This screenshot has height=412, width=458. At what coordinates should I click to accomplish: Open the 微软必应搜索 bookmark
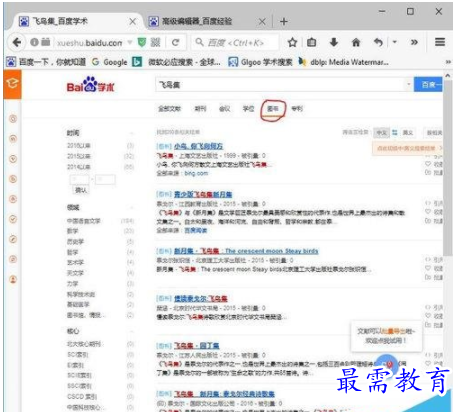(177, 62)
